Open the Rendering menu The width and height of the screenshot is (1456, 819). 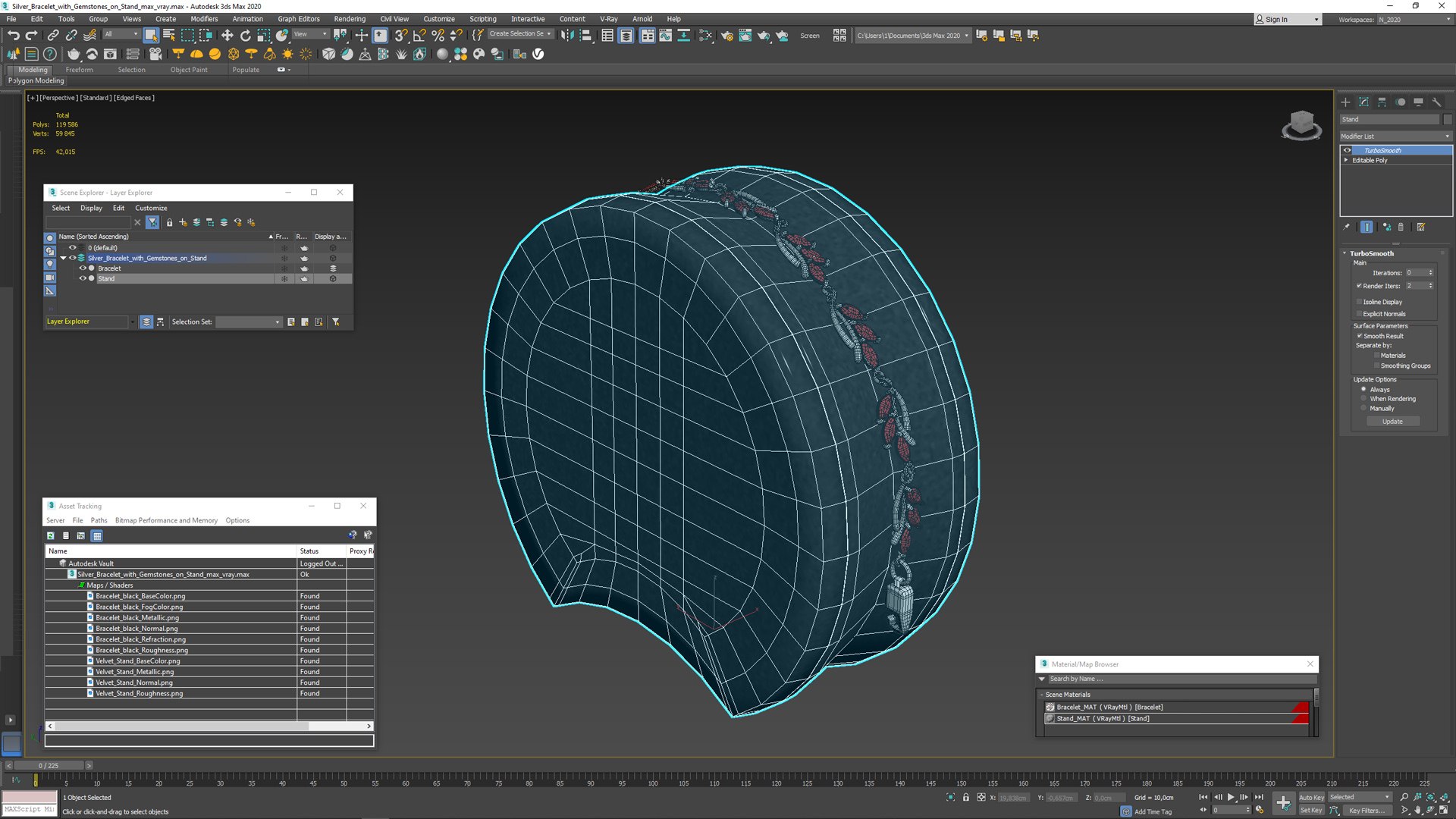349,19
